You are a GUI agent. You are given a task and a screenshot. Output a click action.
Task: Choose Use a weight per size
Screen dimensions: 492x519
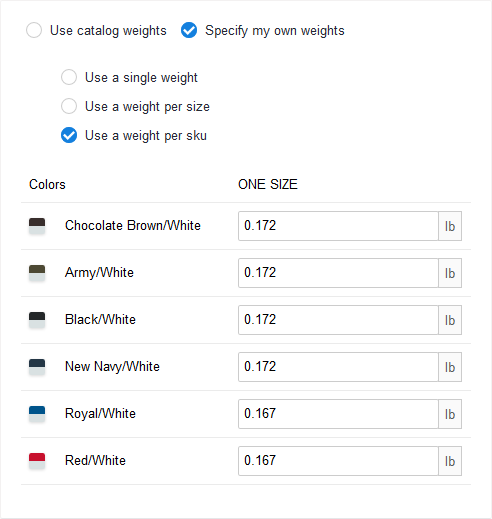pyautogui.click(x=69, y=106)
